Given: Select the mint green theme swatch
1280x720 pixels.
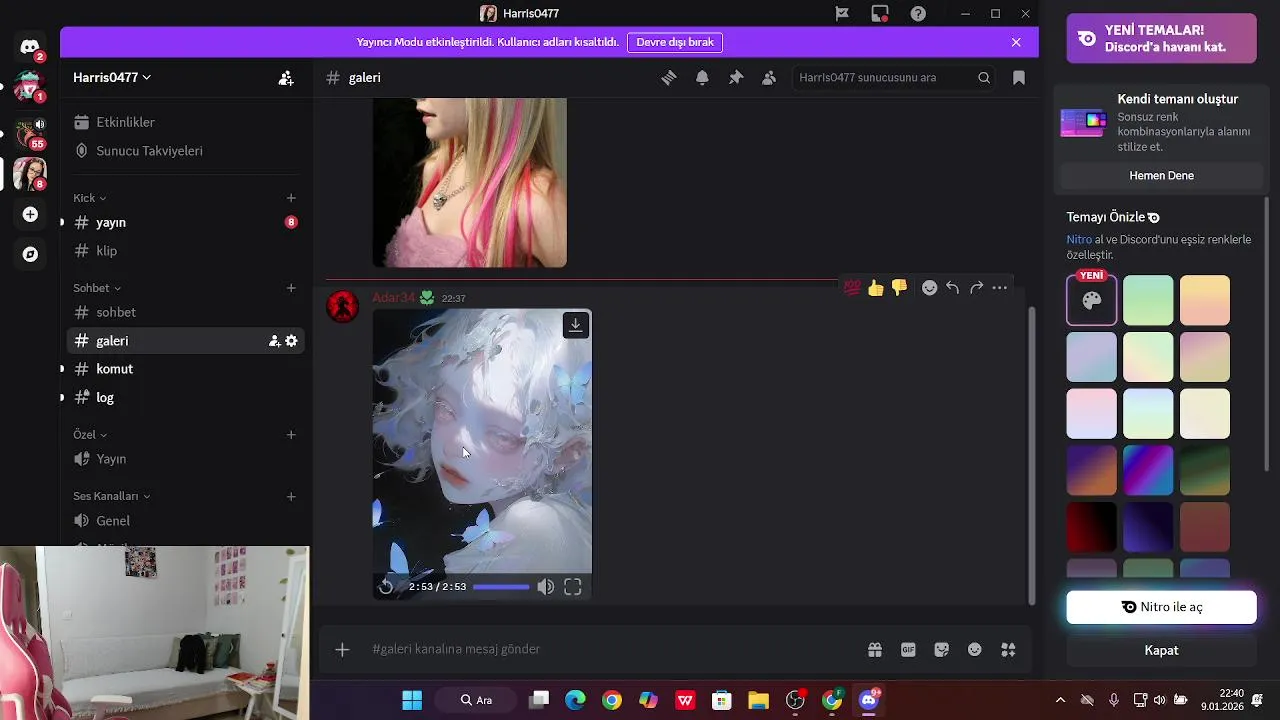Looking at the screenshot, I should (1148, 300).
